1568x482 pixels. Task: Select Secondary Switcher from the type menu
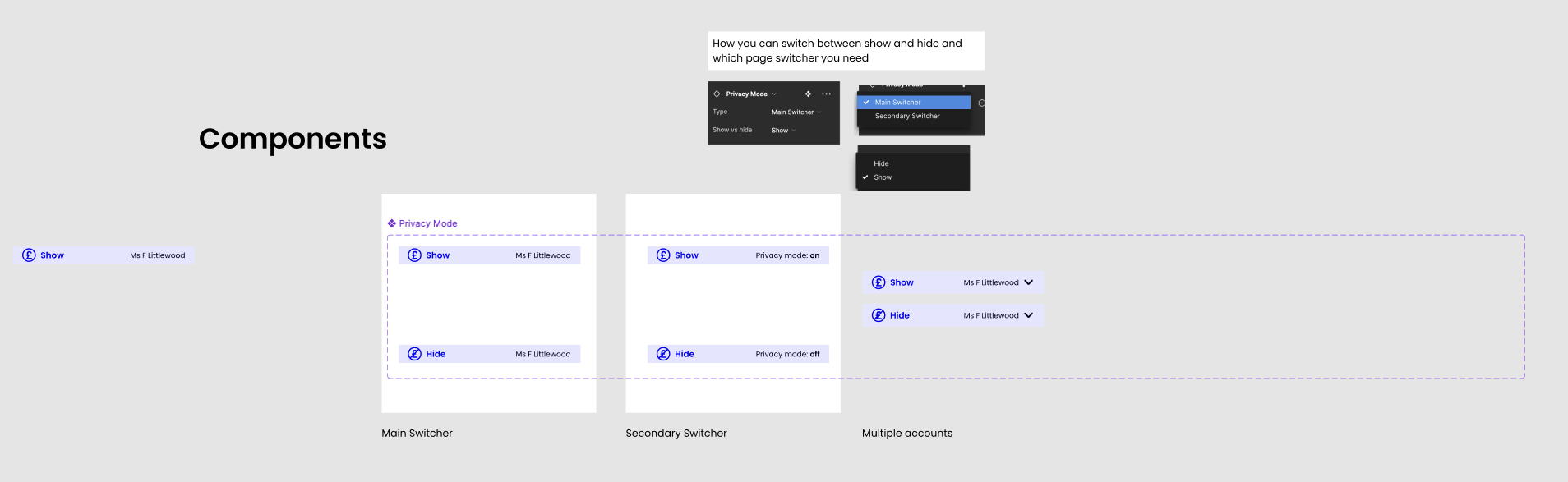pos(906,117)
